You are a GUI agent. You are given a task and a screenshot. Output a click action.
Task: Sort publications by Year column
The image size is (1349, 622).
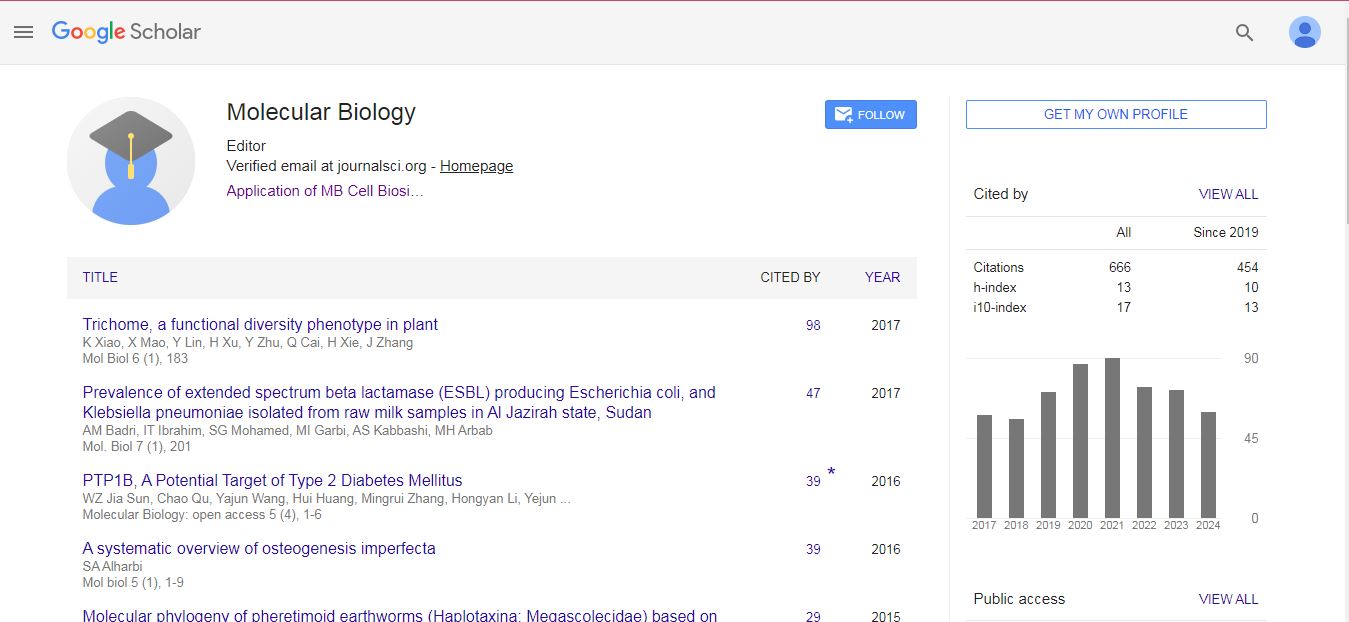point(882,277)
